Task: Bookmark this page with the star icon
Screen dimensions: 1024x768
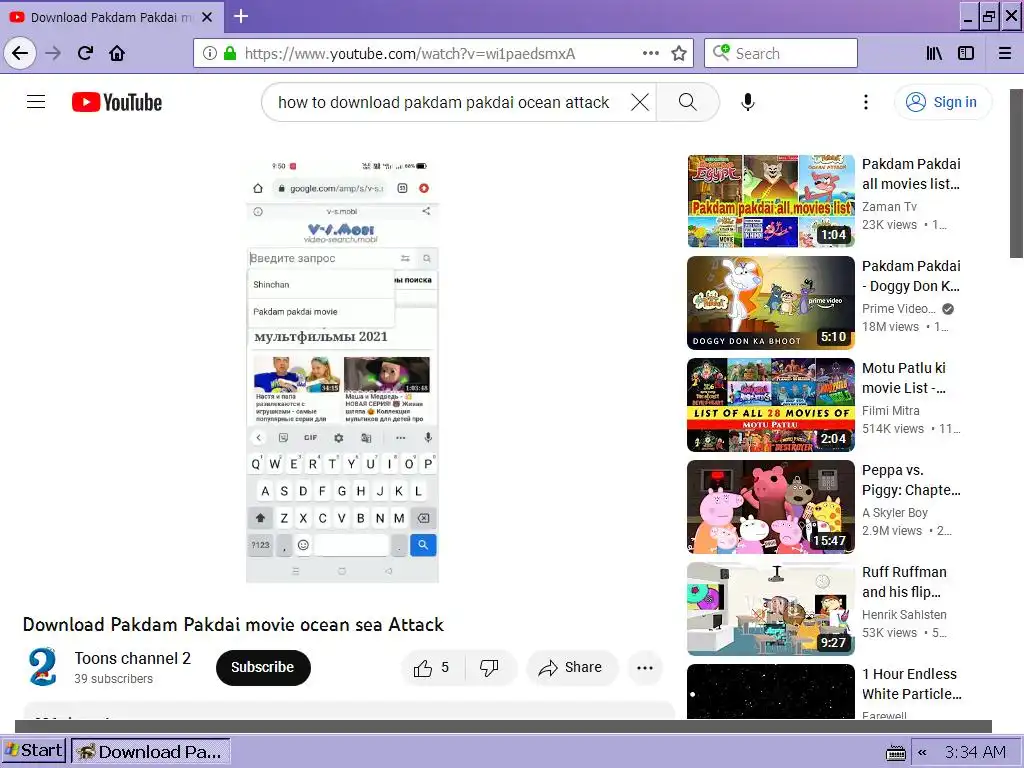Action: (679, 53)
